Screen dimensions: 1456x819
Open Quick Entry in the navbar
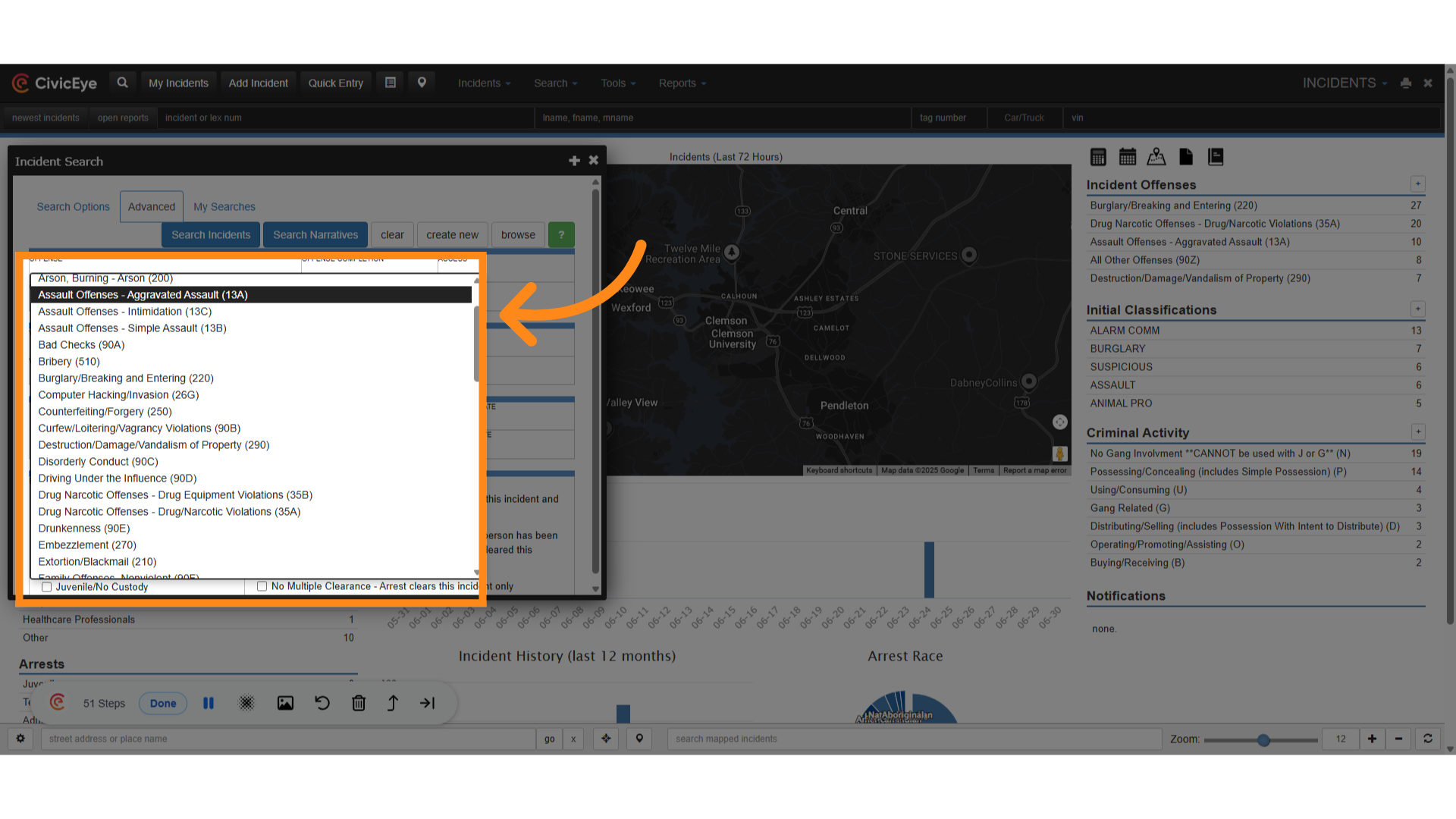335,83
